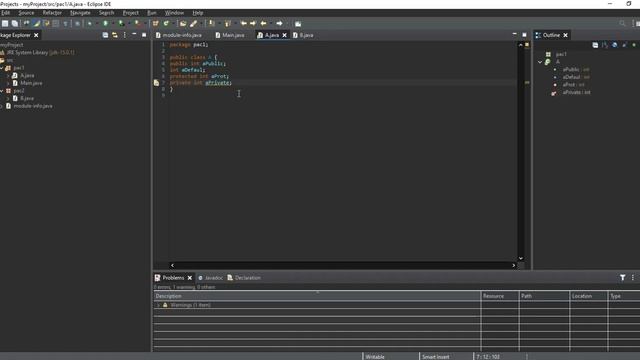Click the Open Type toolbar icon
Image resolution: width=640 pixels, height=360 pixels.
click(183, 24)
